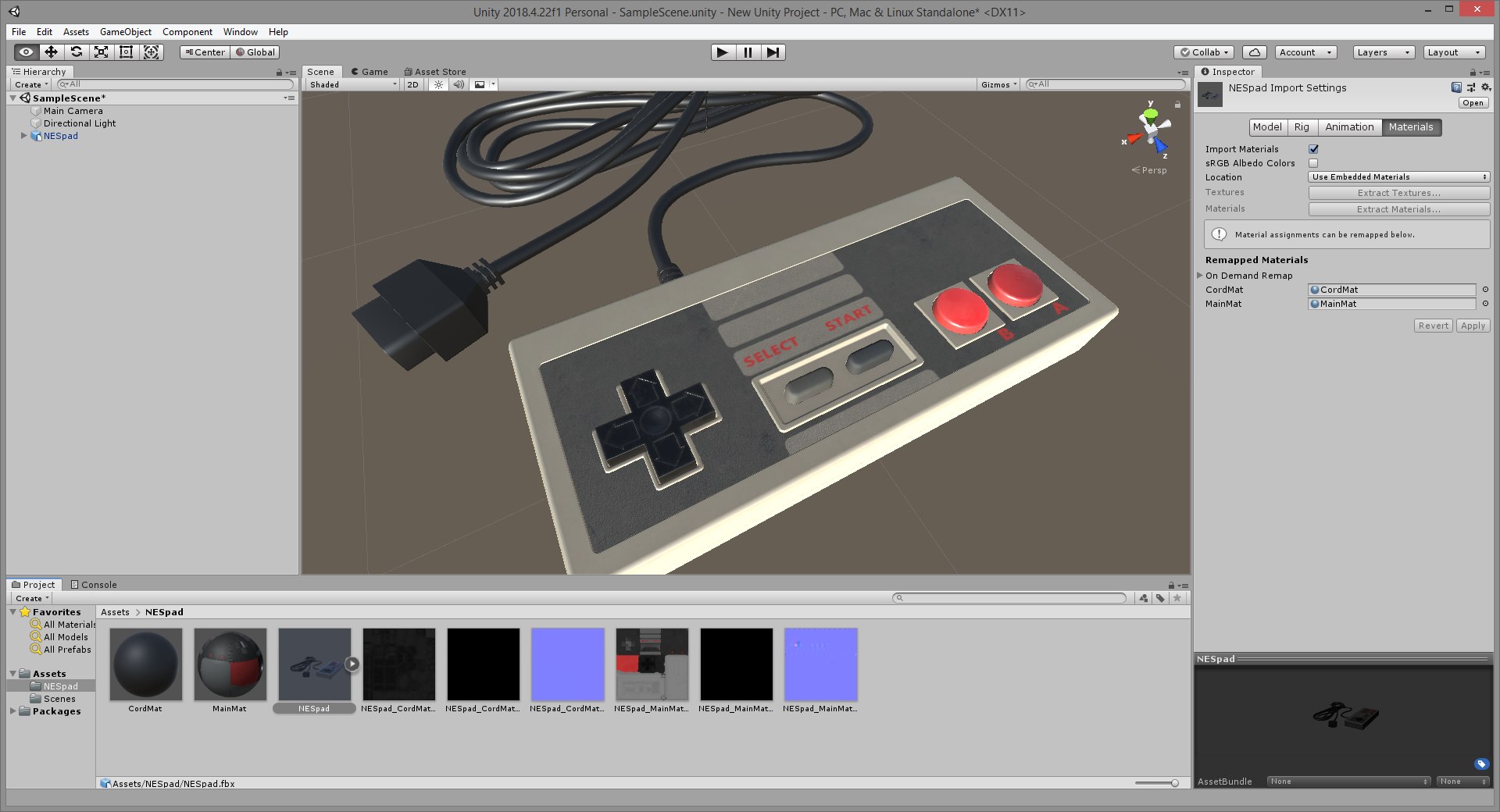This screenshot has width=1500, height=812.
Task: Enable sRGB Albedo Colors checkbox
Action: tap(1313, 163)
